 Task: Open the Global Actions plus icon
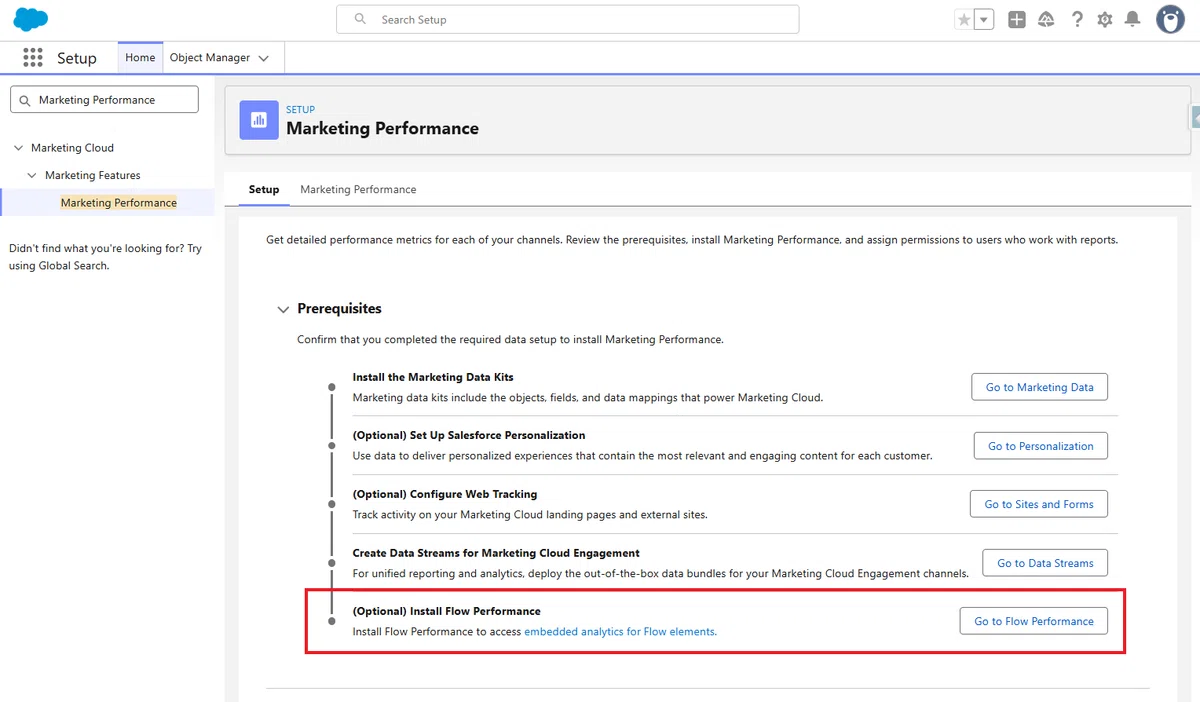point(1017,20)
